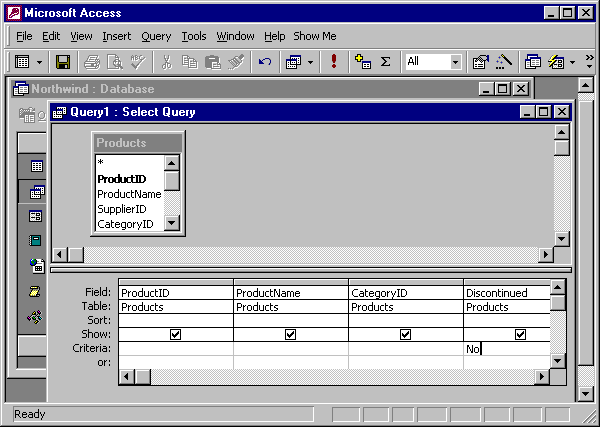Click the Database Window toolbar icon
The image size is (600, 427).
[534, 62]
